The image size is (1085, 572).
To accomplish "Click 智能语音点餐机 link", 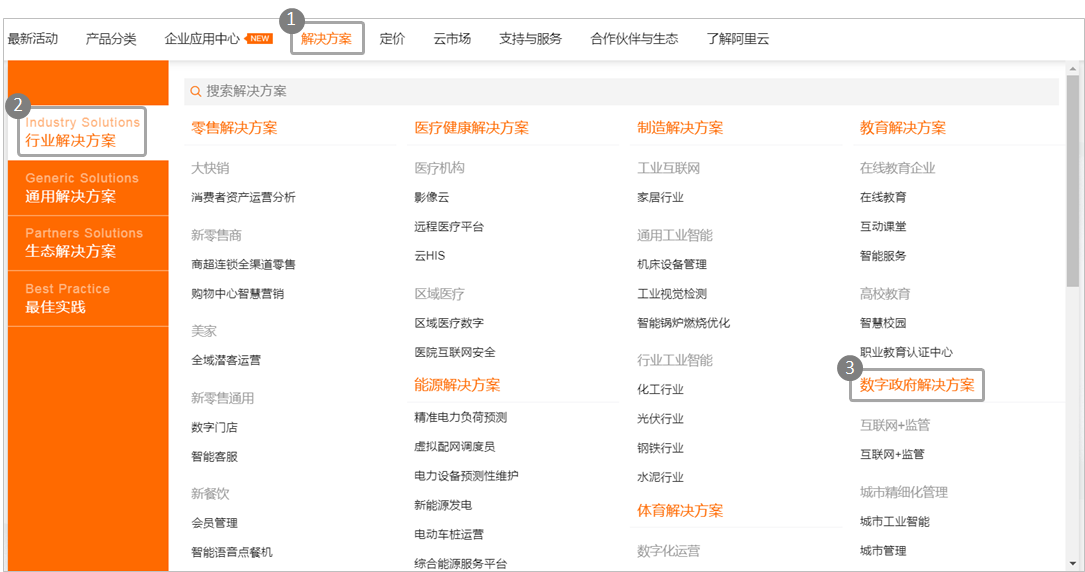I will 232,552.
